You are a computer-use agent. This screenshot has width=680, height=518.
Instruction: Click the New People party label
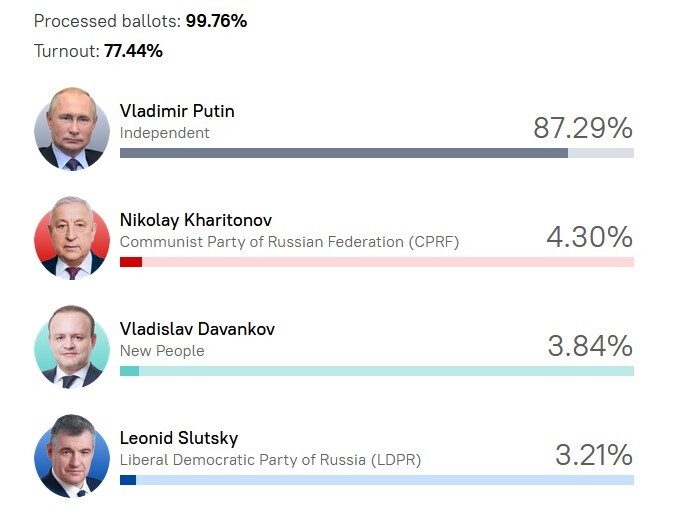[162, 351]
